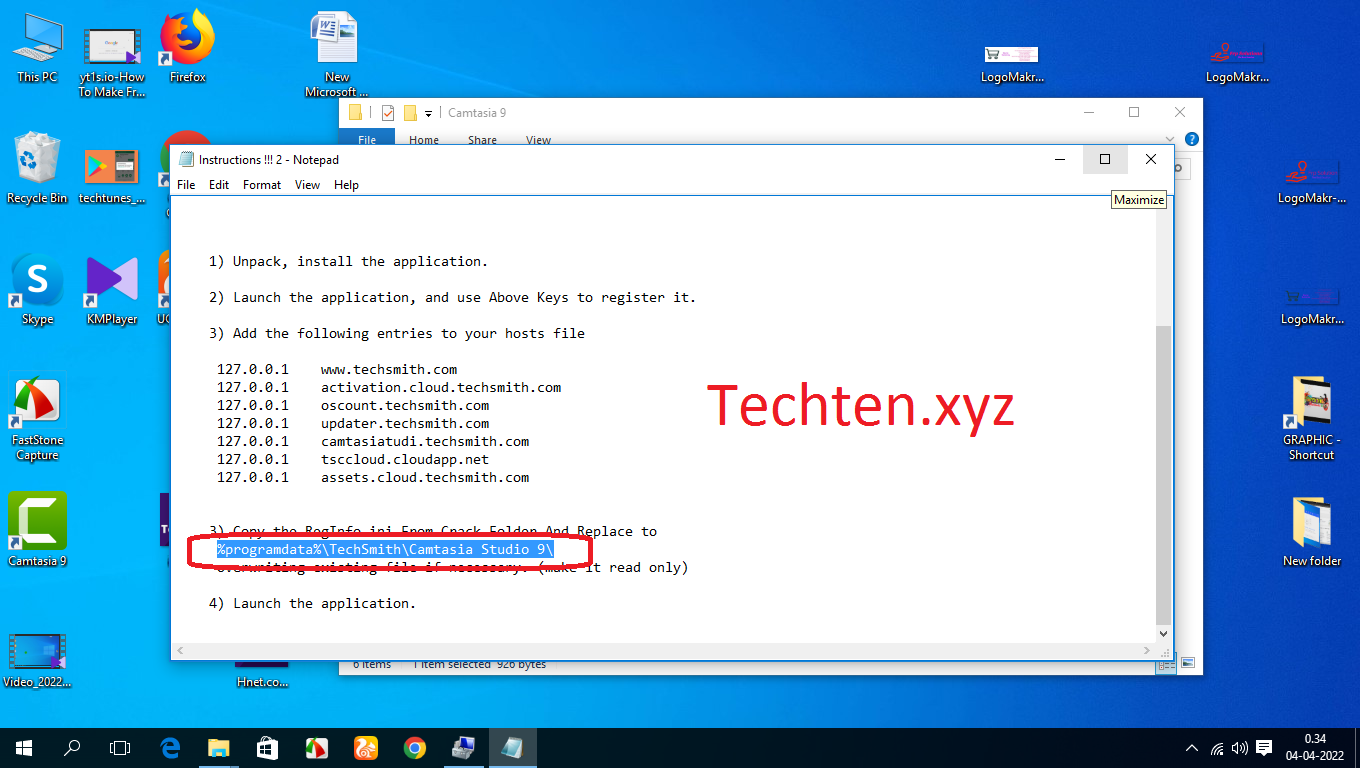Open the volume control in system tray

tap(1240, 748)
